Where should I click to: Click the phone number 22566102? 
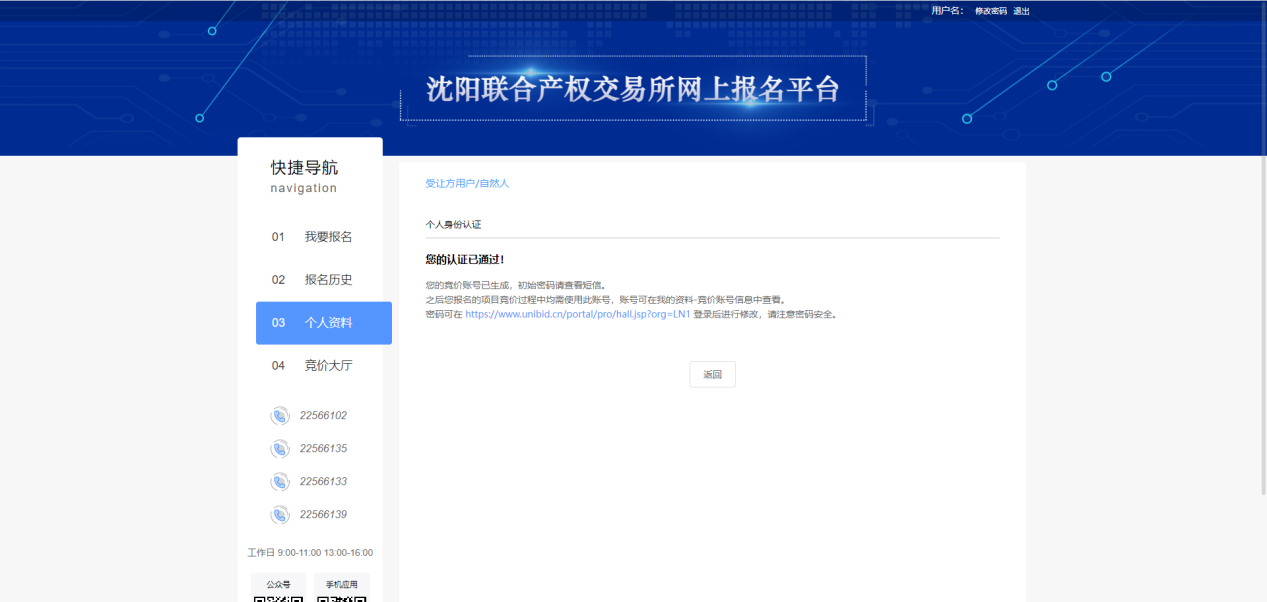click(323, 416)
